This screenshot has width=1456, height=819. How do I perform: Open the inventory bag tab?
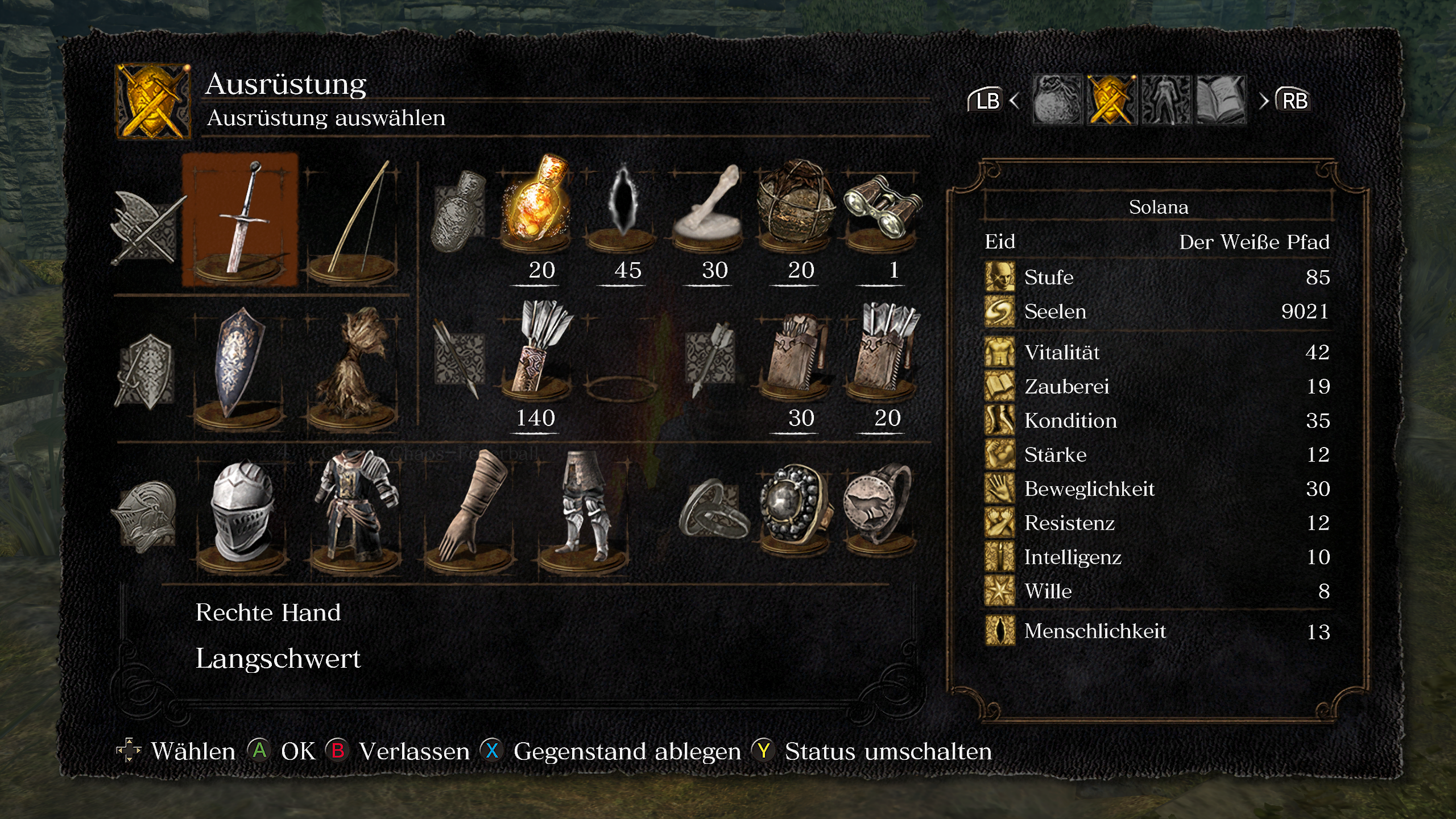pyautogui.click(x=1057, y=100)
